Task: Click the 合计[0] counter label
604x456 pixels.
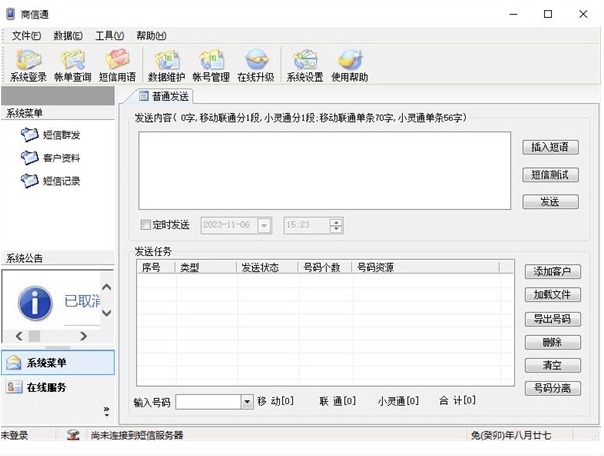Action: pos(457,401)
